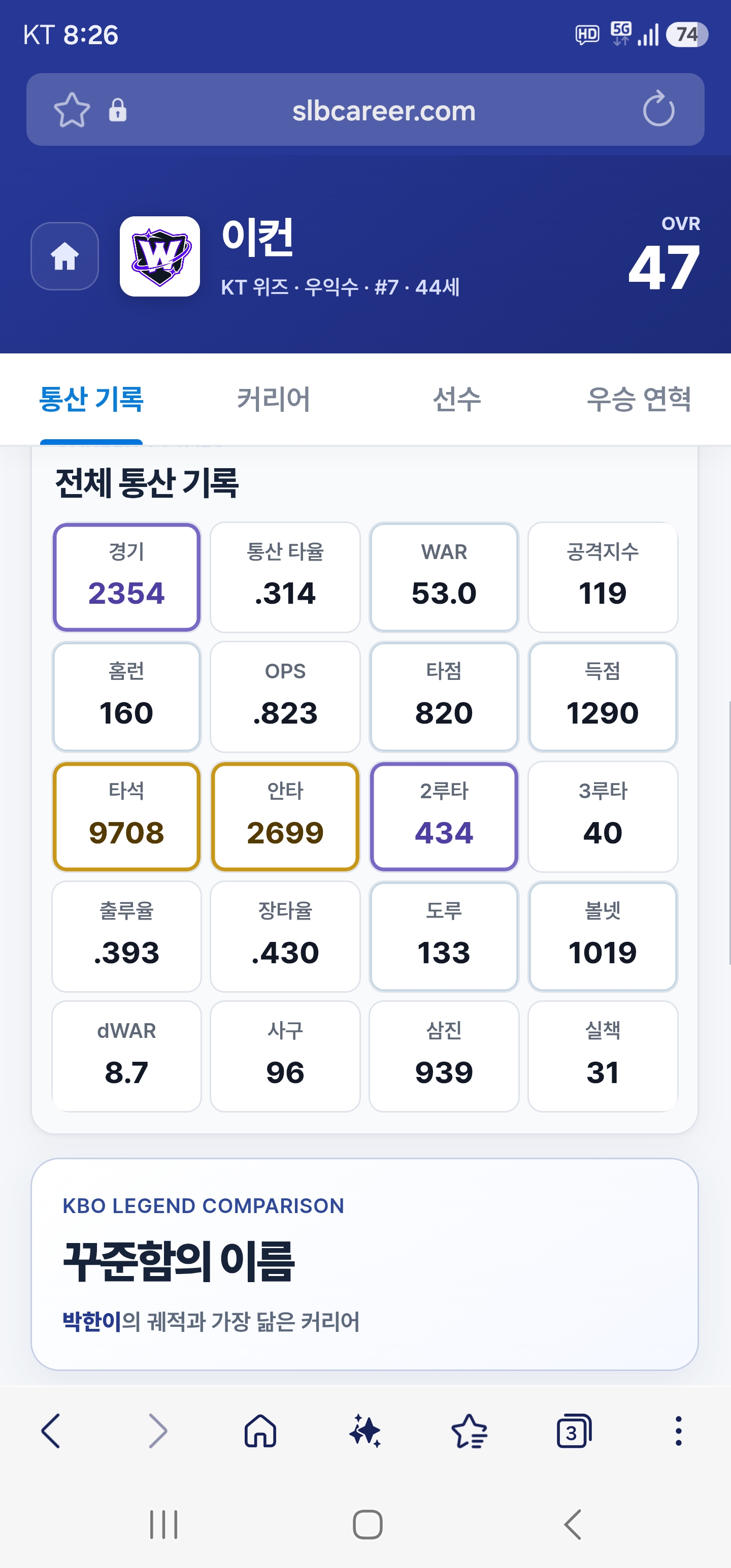Reload the page with refresh icon
The width and height of the screenshot is (731, 1568).
point(658,109)
